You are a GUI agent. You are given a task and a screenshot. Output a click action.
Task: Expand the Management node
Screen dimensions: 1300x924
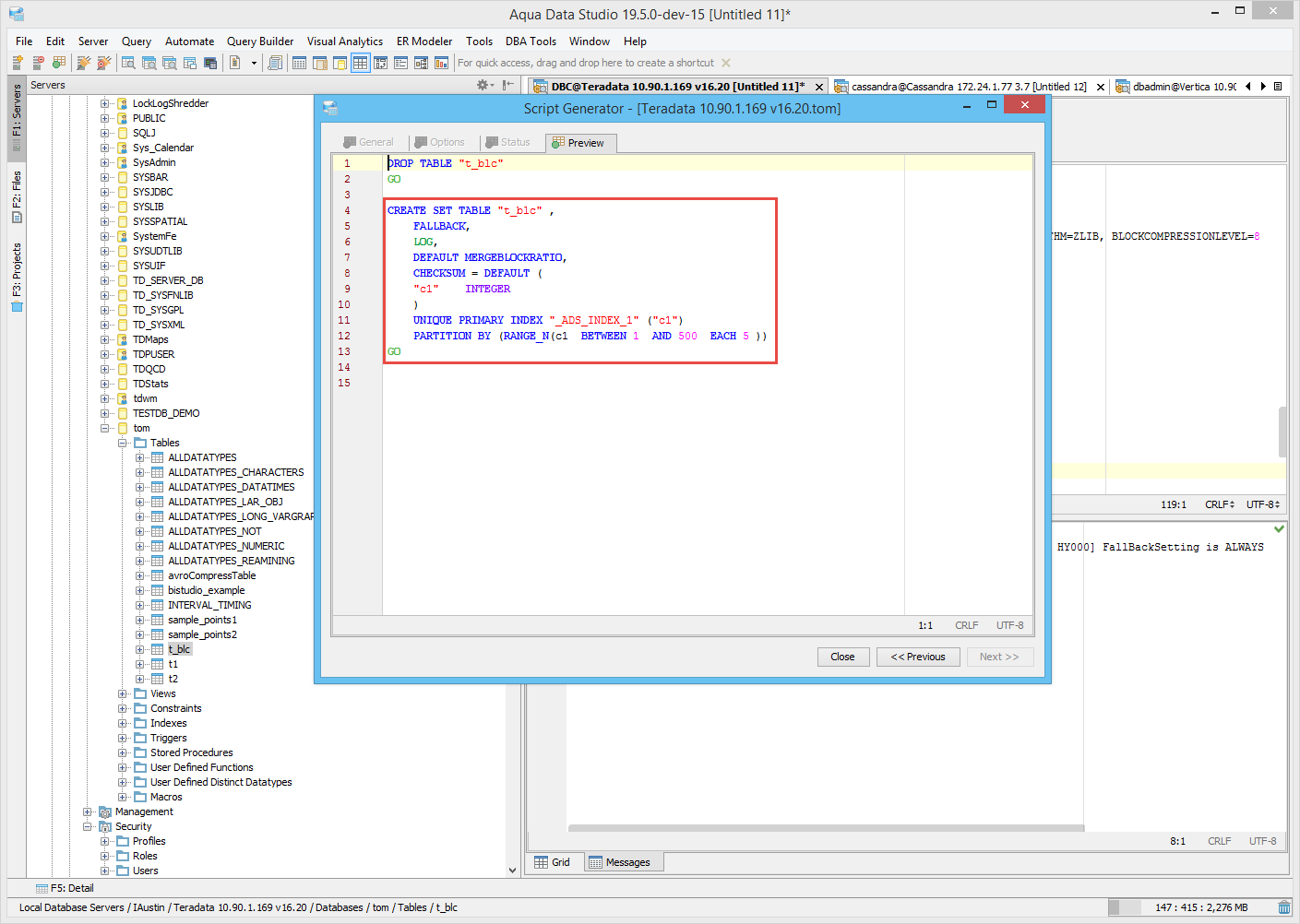pos(87,811)
